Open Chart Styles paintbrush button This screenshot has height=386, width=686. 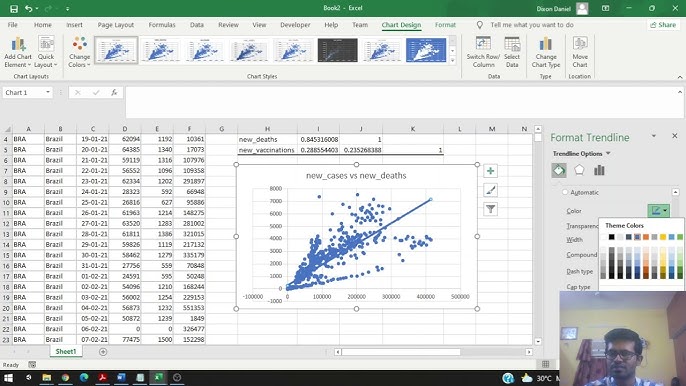point(490,190)
